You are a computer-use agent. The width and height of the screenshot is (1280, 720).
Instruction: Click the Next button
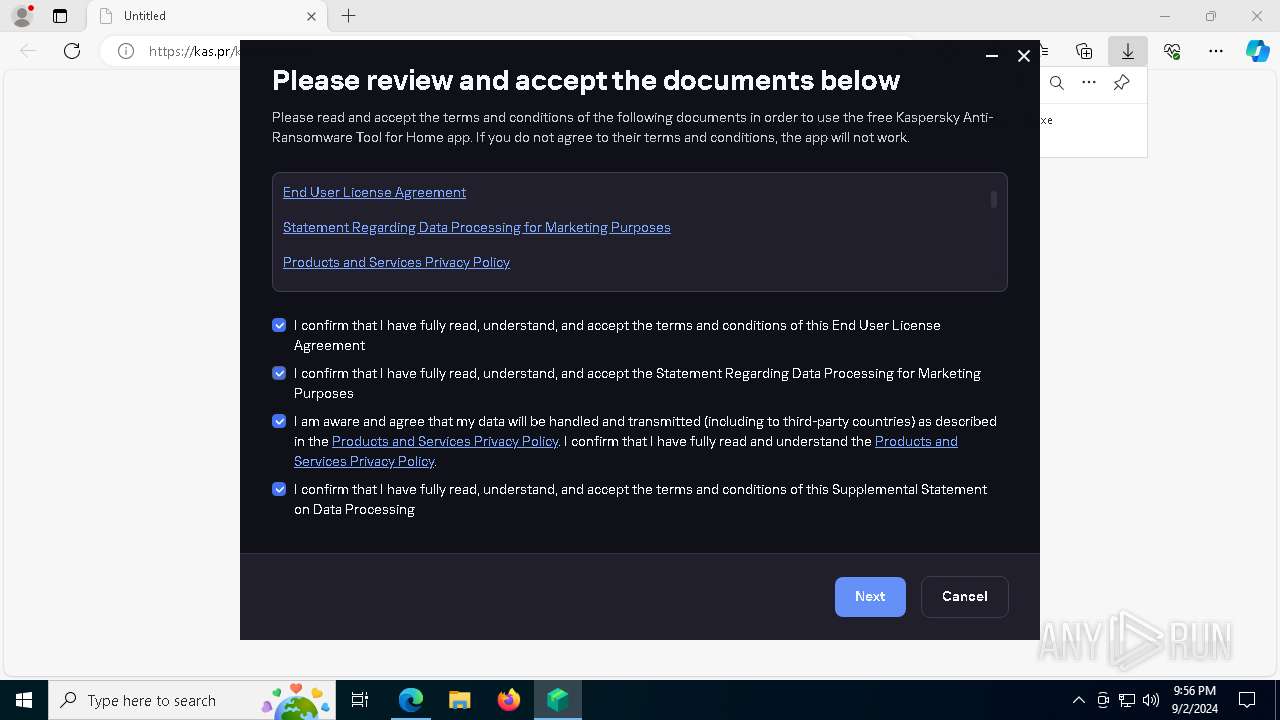coord(870,596)
